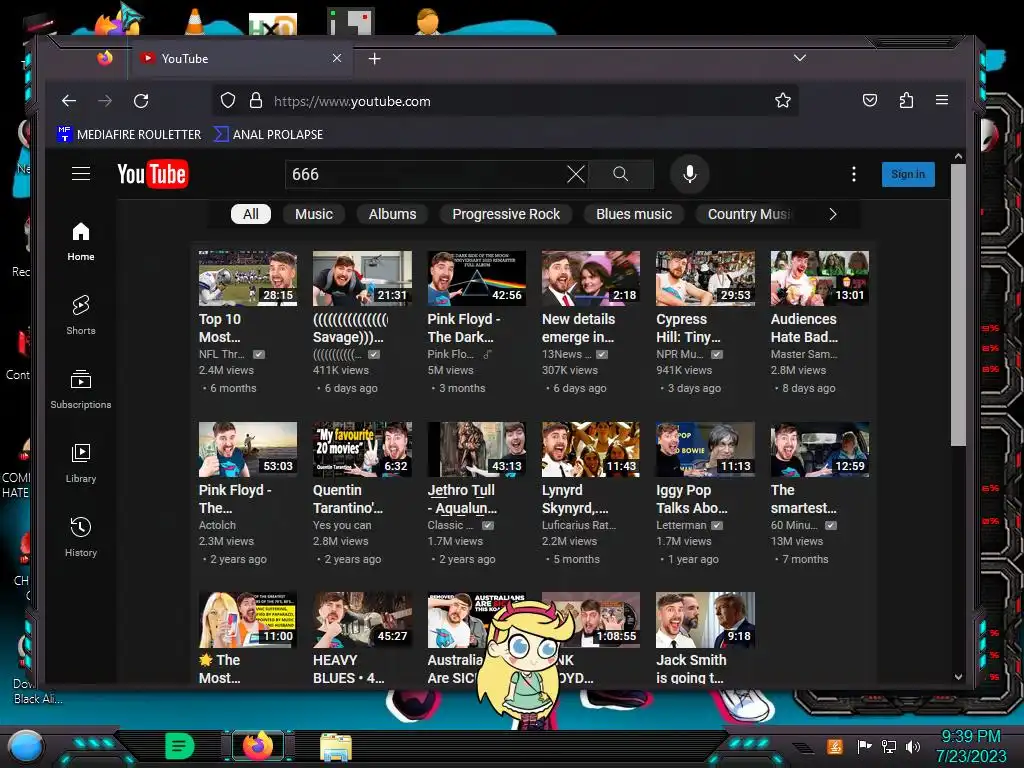Click the Firefox taskbar icon
The width and height of the screenshot is (1024, 768).
tap(258, 746)
